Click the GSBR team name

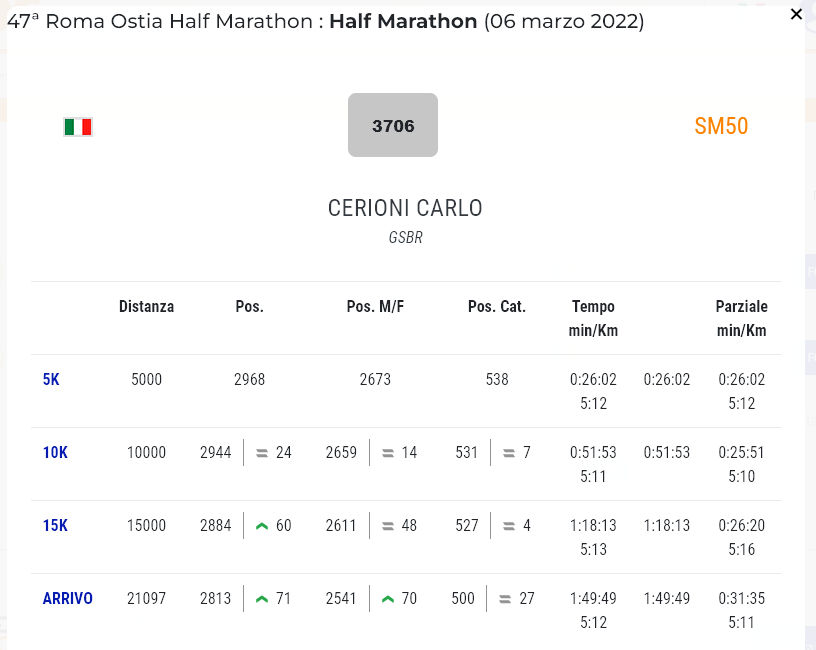tap(405, 238)
